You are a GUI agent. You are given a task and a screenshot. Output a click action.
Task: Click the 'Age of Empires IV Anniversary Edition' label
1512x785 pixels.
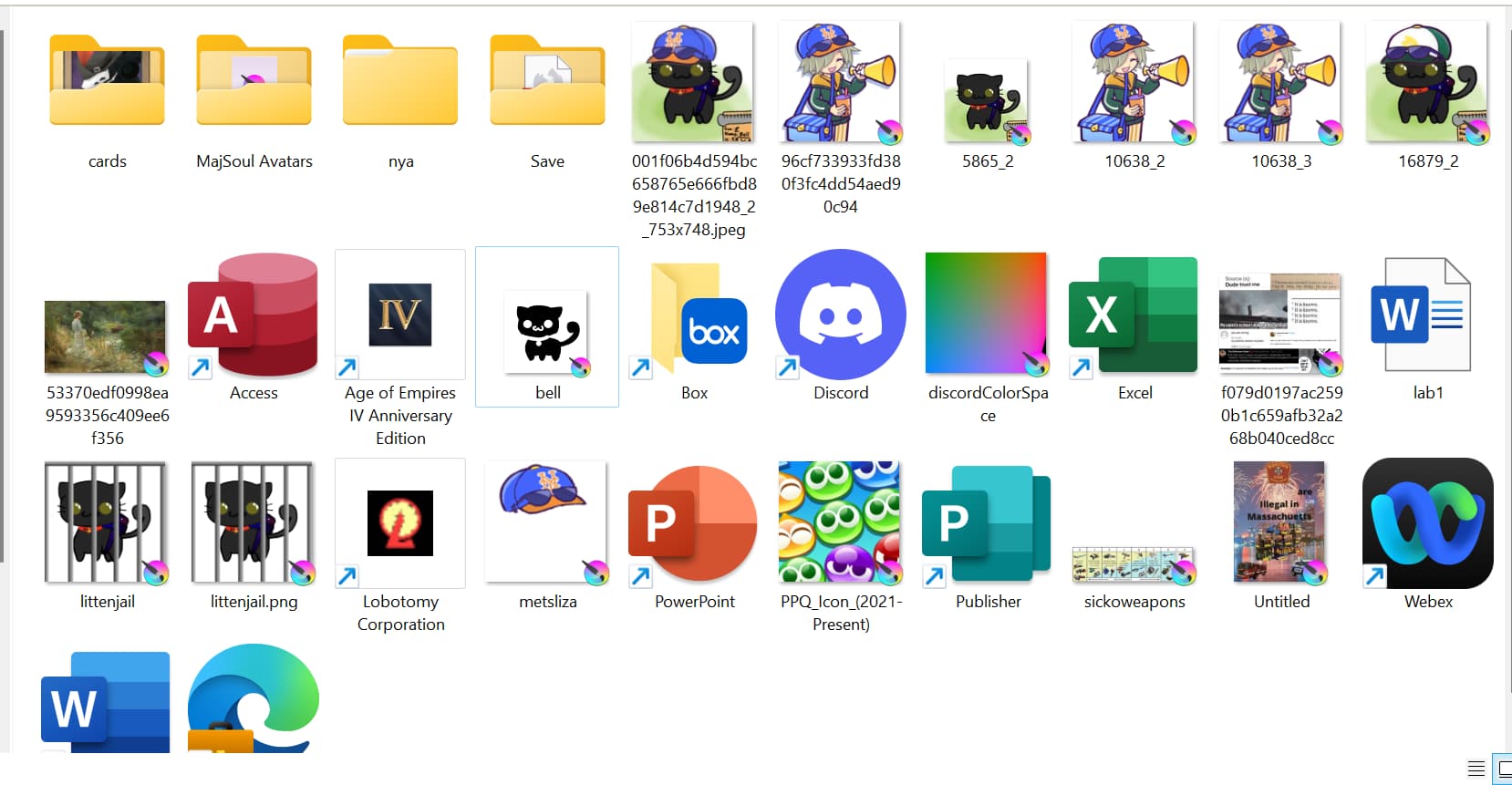click(x=400, y=416)
